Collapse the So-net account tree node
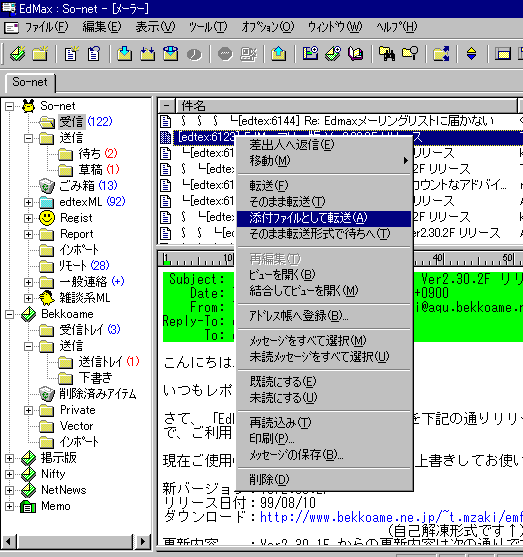Image resolution: width=523 pixels, height=557 pixels. pyautogui.click(x=10, y=106)
